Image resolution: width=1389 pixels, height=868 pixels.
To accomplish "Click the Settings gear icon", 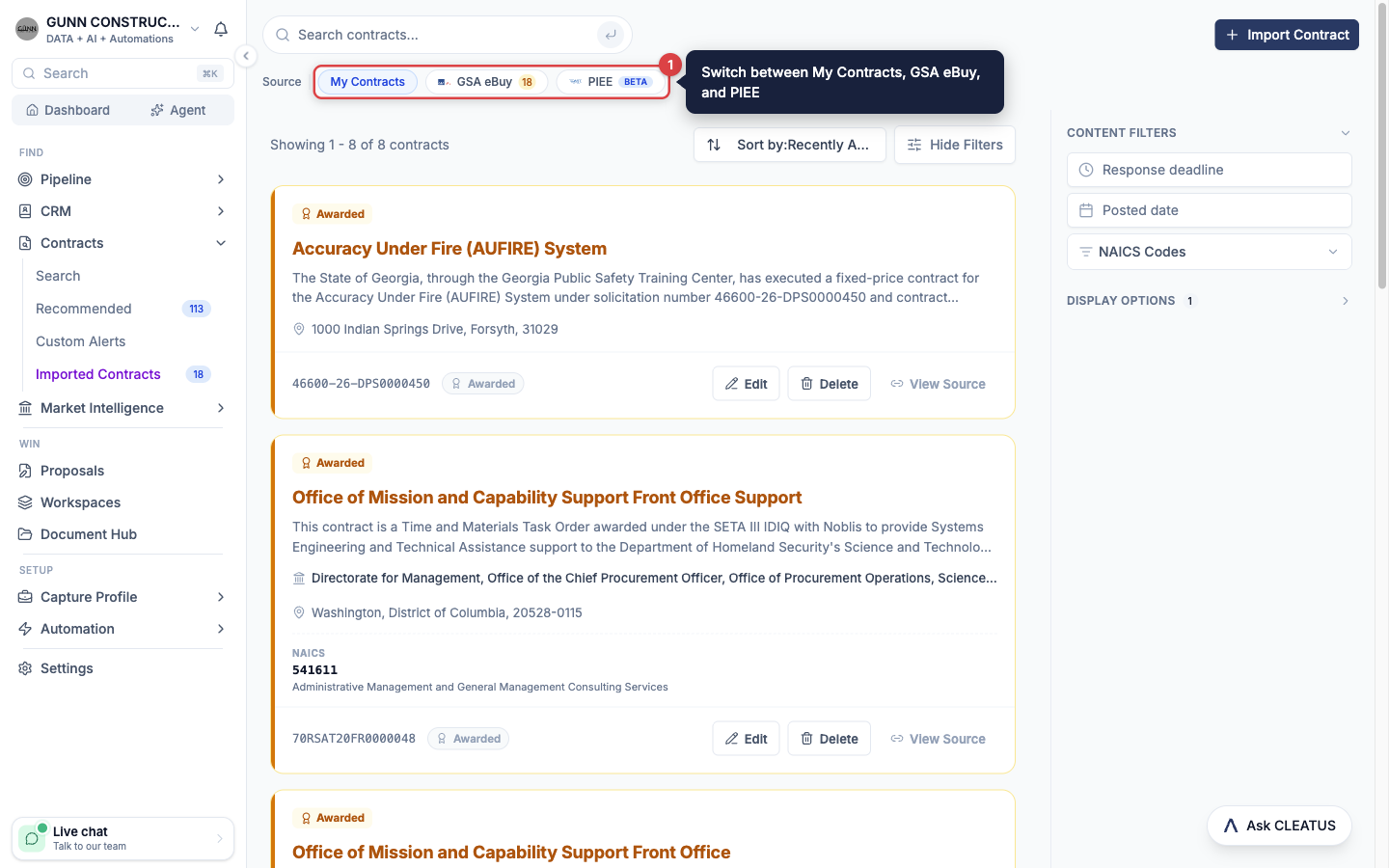I will pyautogui.click(x=25, y=668).
